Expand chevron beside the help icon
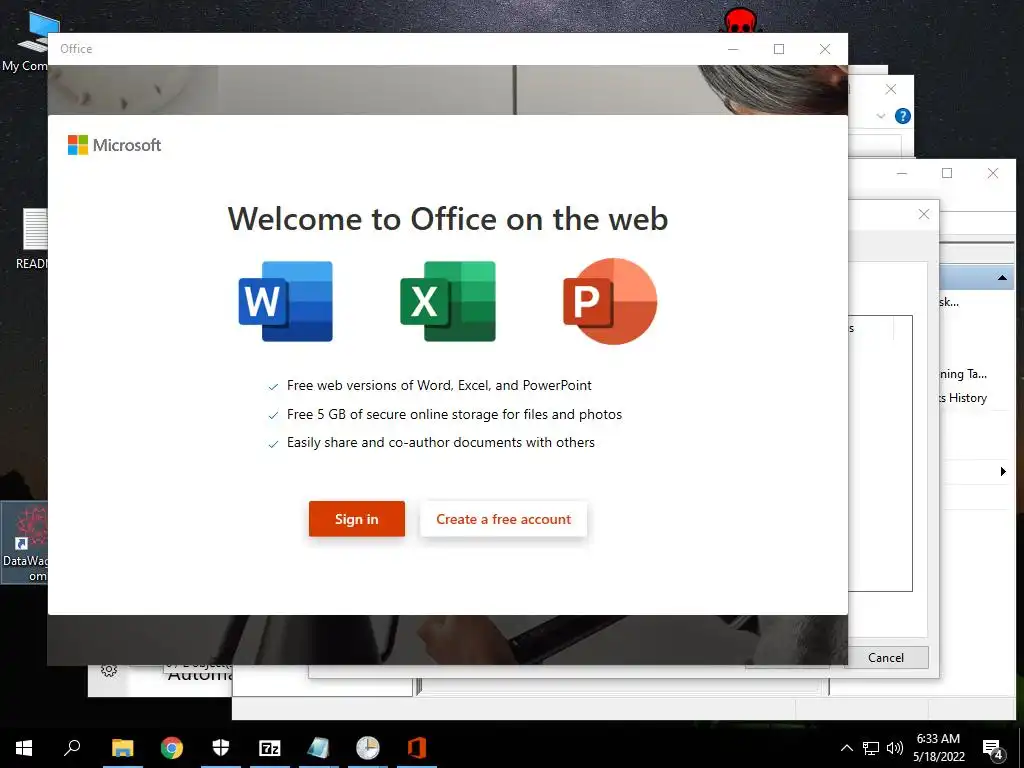 click(880, 116)
